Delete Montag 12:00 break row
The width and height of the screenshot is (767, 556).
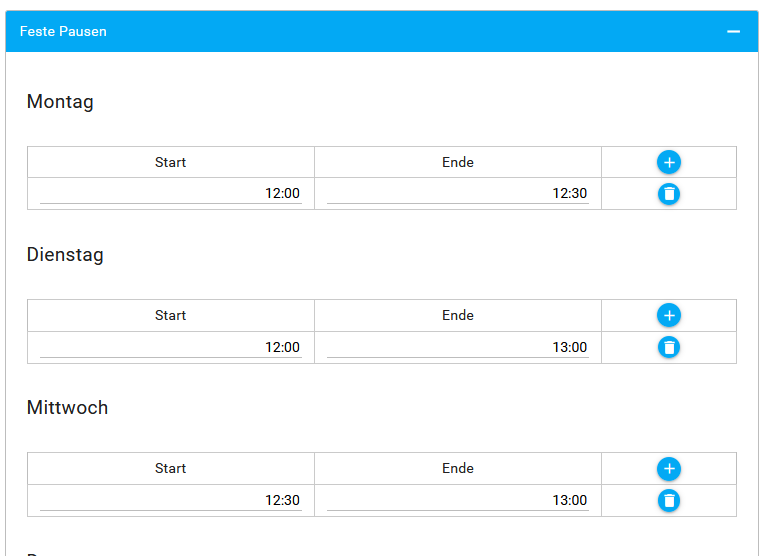click(669, 194)
